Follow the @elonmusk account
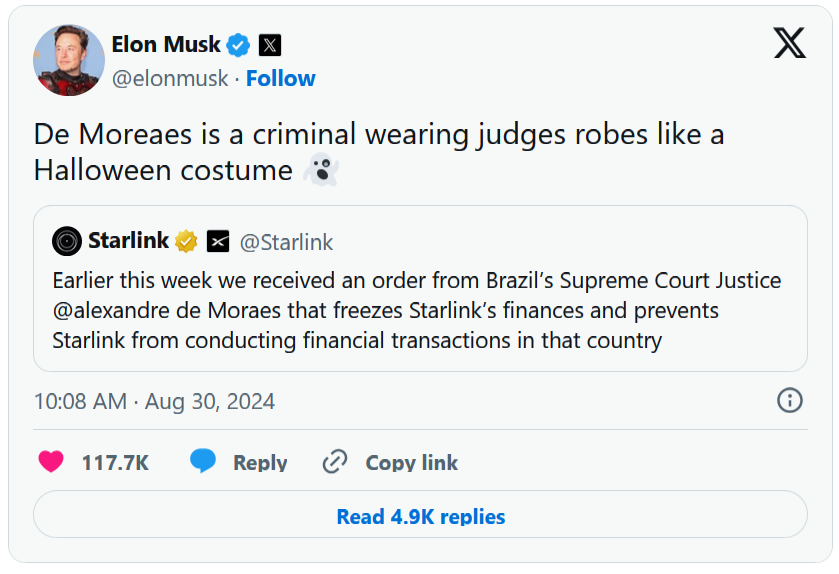The height and width of the screenshot is (574, 839). click(281, 78)
